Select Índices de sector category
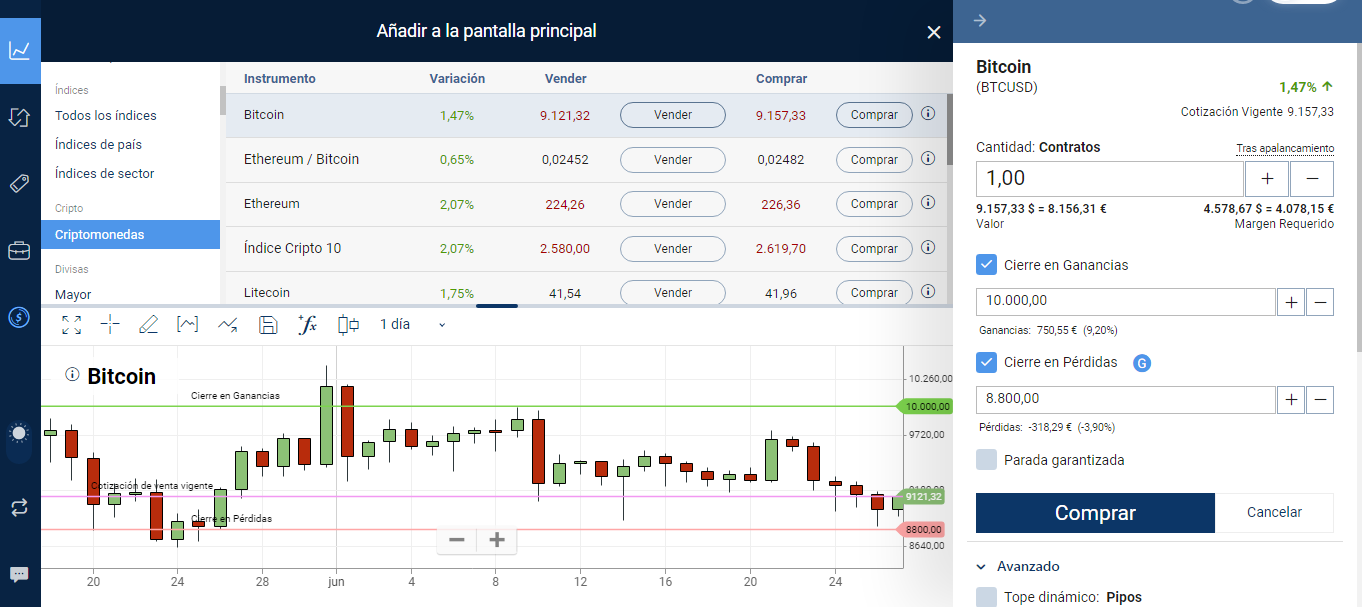Image resolution: width=1362 pixels, height=607 pixels. (105, 173)
